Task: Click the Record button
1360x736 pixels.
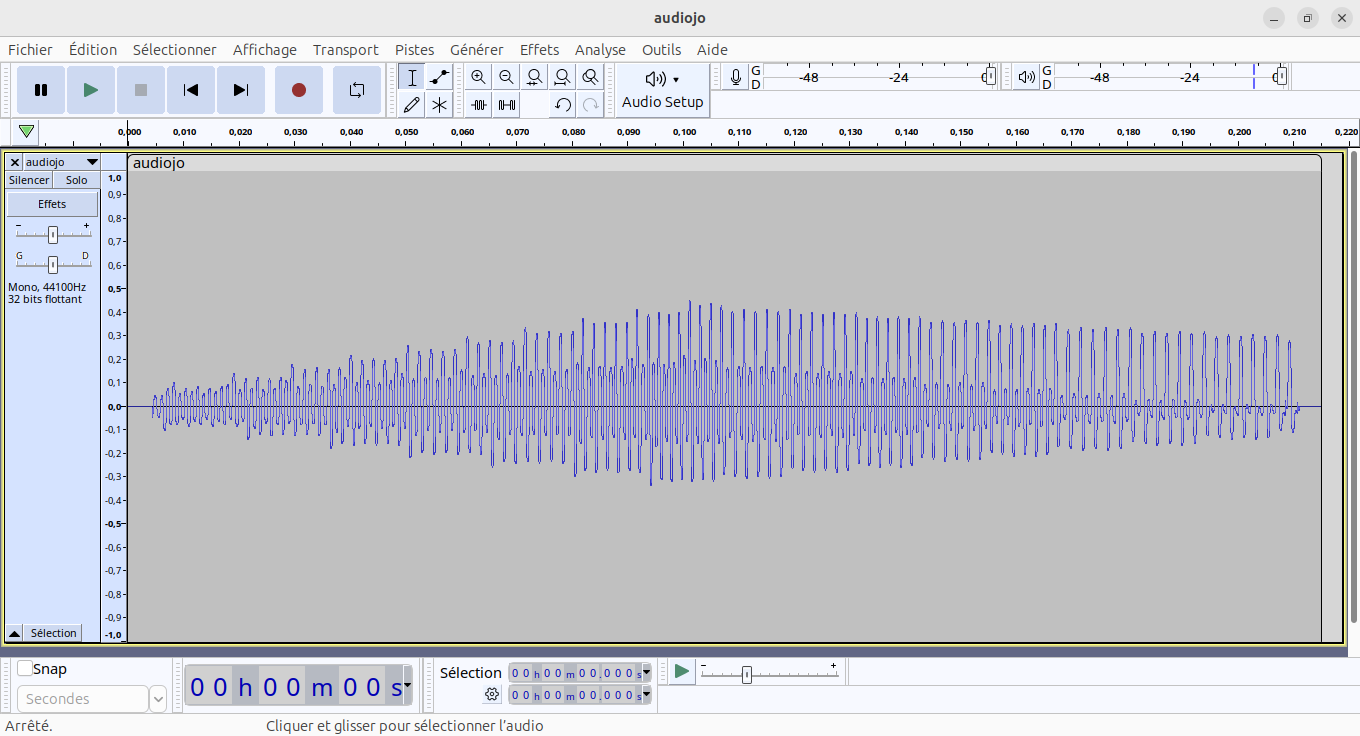Action: [x=298, y=90]
